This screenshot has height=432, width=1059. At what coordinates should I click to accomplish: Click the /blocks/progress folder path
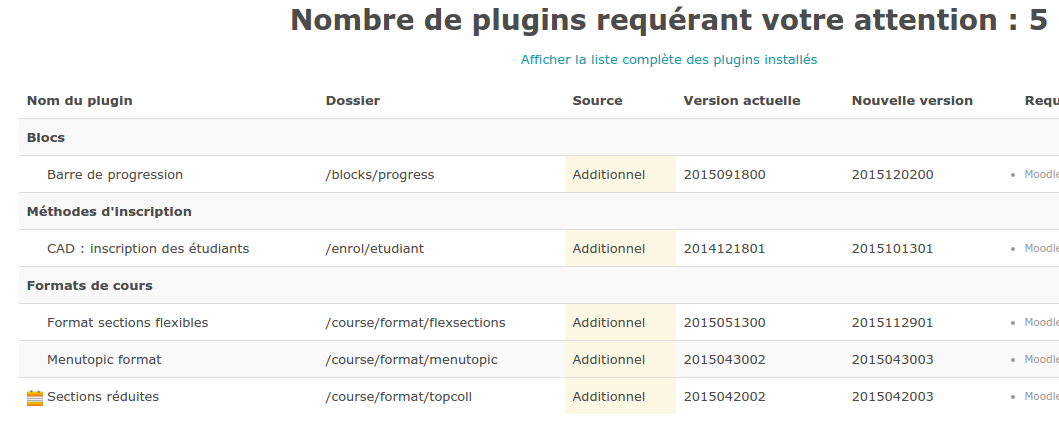(x=380, y=175)
